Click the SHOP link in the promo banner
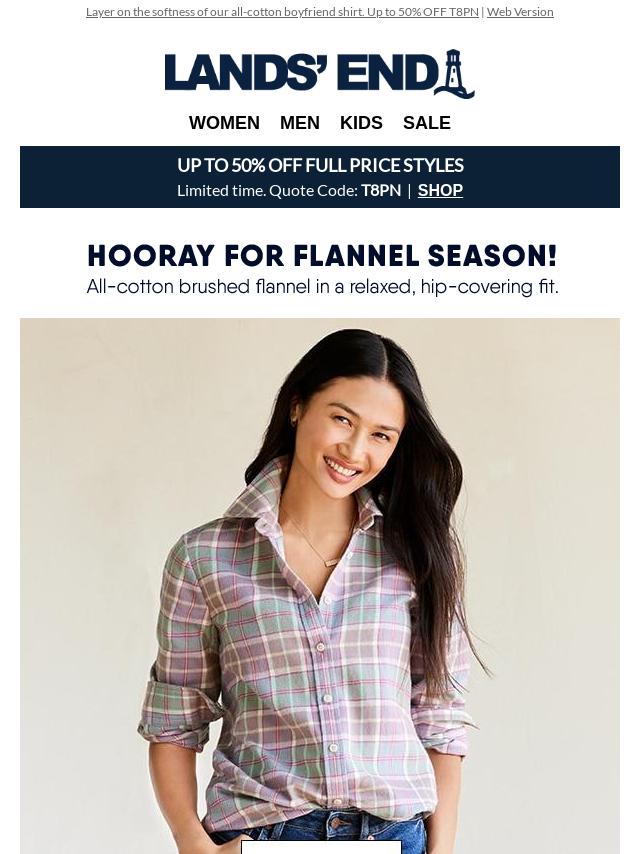 pyautogui.click(x=440, y=190)
